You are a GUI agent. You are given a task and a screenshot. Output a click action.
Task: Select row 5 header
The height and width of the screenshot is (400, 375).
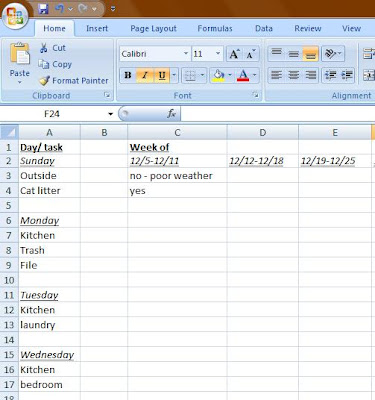coord(9,205)
